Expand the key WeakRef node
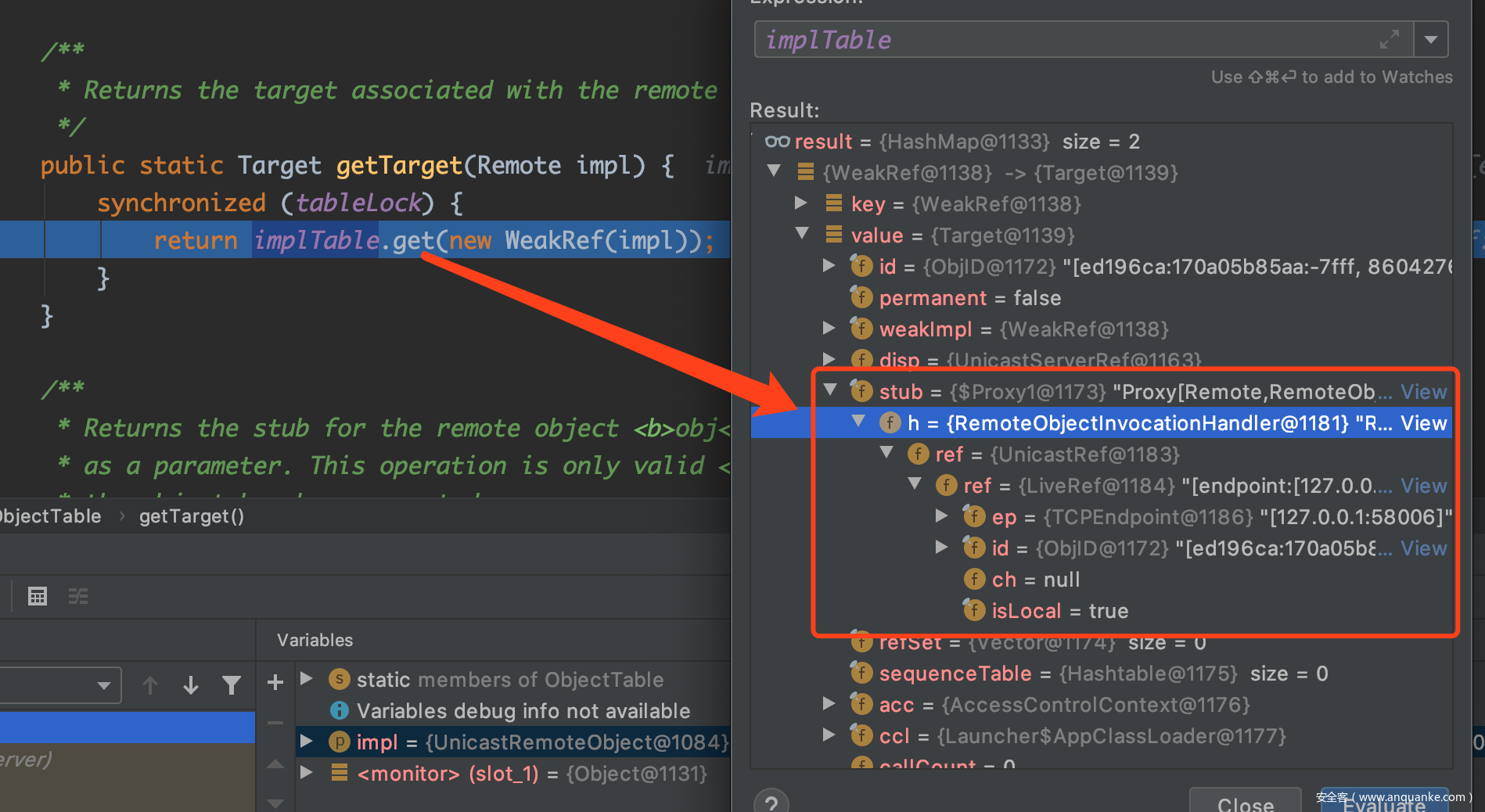Viewport: 1485px width, 812px height. point(801,203)
